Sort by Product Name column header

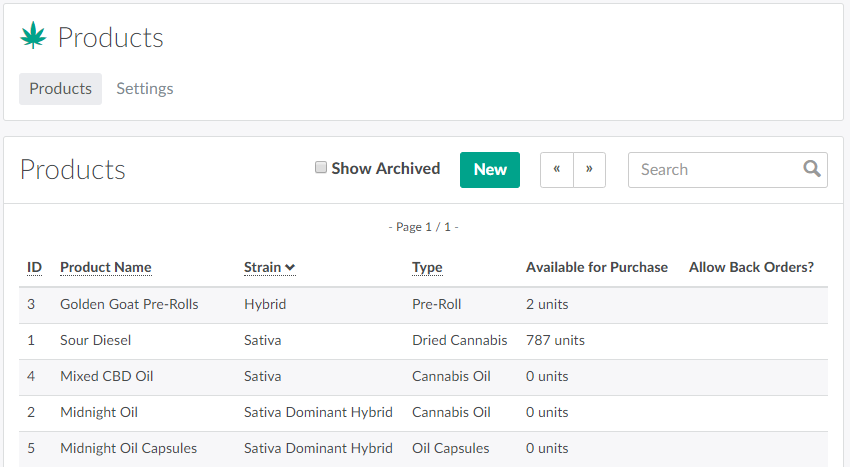pyautogui.click(x=106, y=267)
